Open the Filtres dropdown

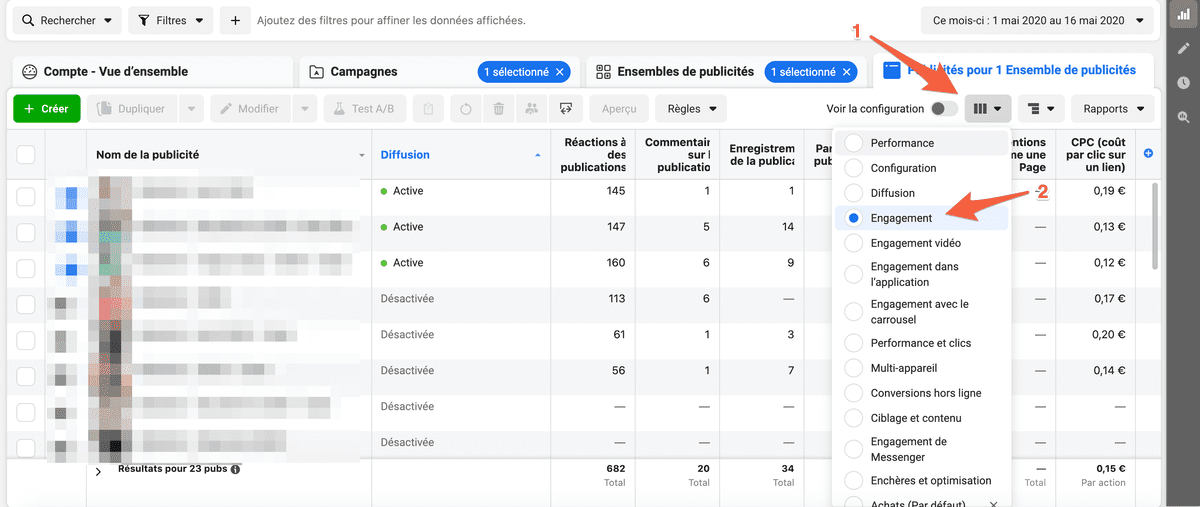tap(171, 20)
